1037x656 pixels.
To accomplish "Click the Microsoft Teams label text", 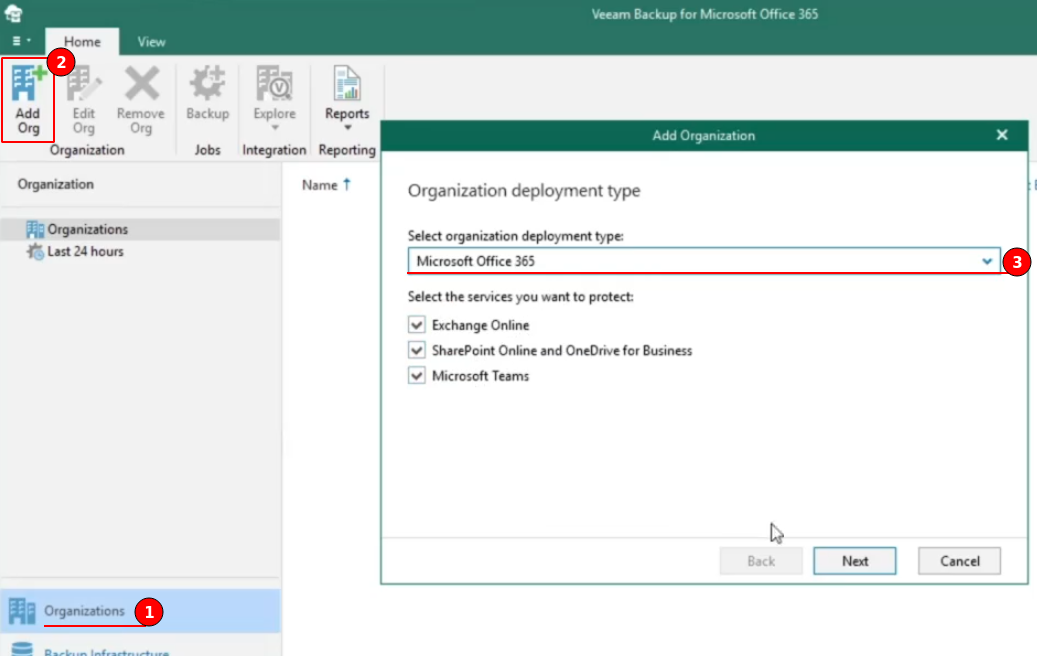I will 480,376.
